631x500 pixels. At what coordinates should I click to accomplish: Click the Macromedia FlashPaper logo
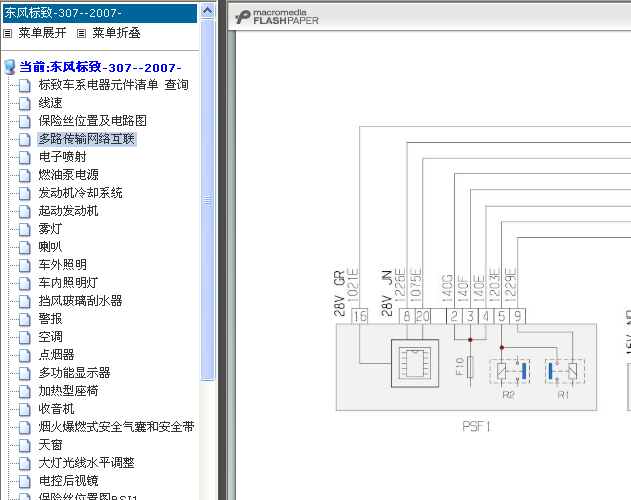pyautogui.click(x=276, y=17)
